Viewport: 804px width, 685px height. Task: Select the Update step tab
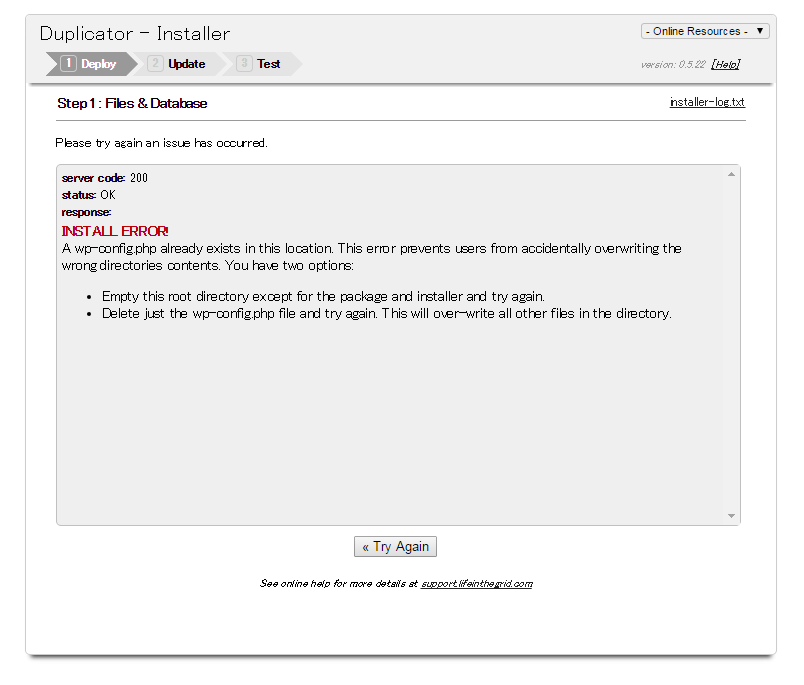click(x=178, y=64)
